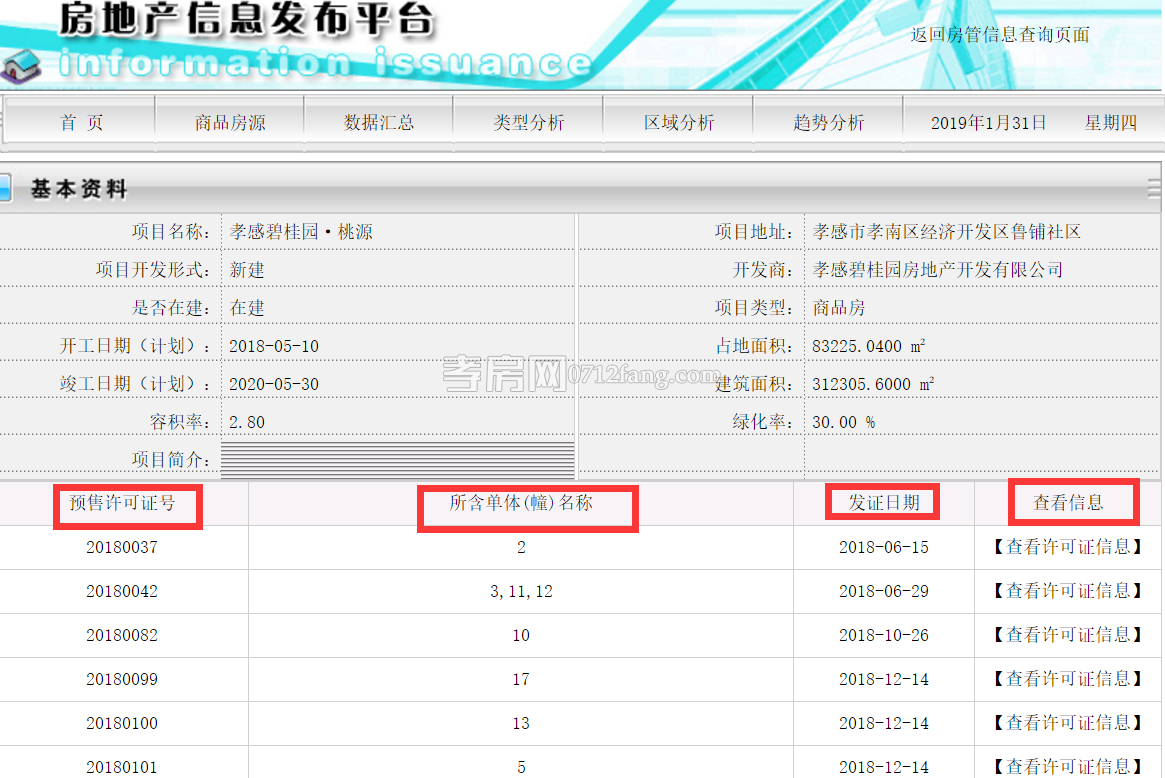The height and width of the screenshot is (778, 1165).
Task: Go to the 首页 menu item
Action: pos(81,123)
